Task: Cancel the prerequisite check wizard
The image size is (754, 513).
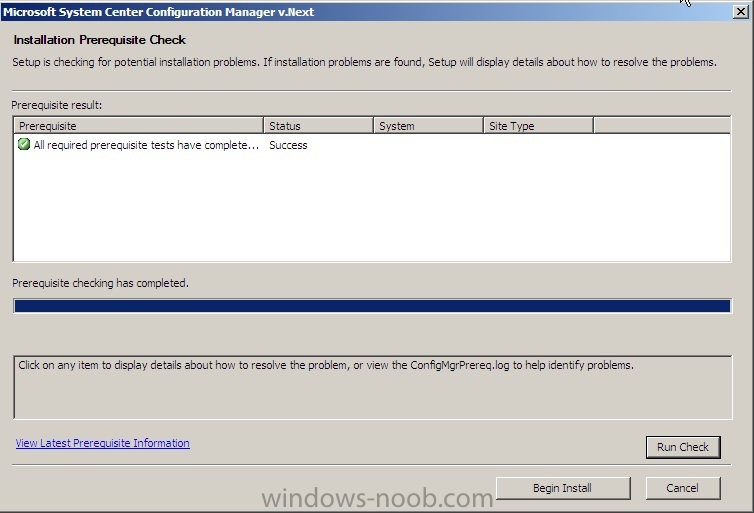Action: (x=683, y=488)
